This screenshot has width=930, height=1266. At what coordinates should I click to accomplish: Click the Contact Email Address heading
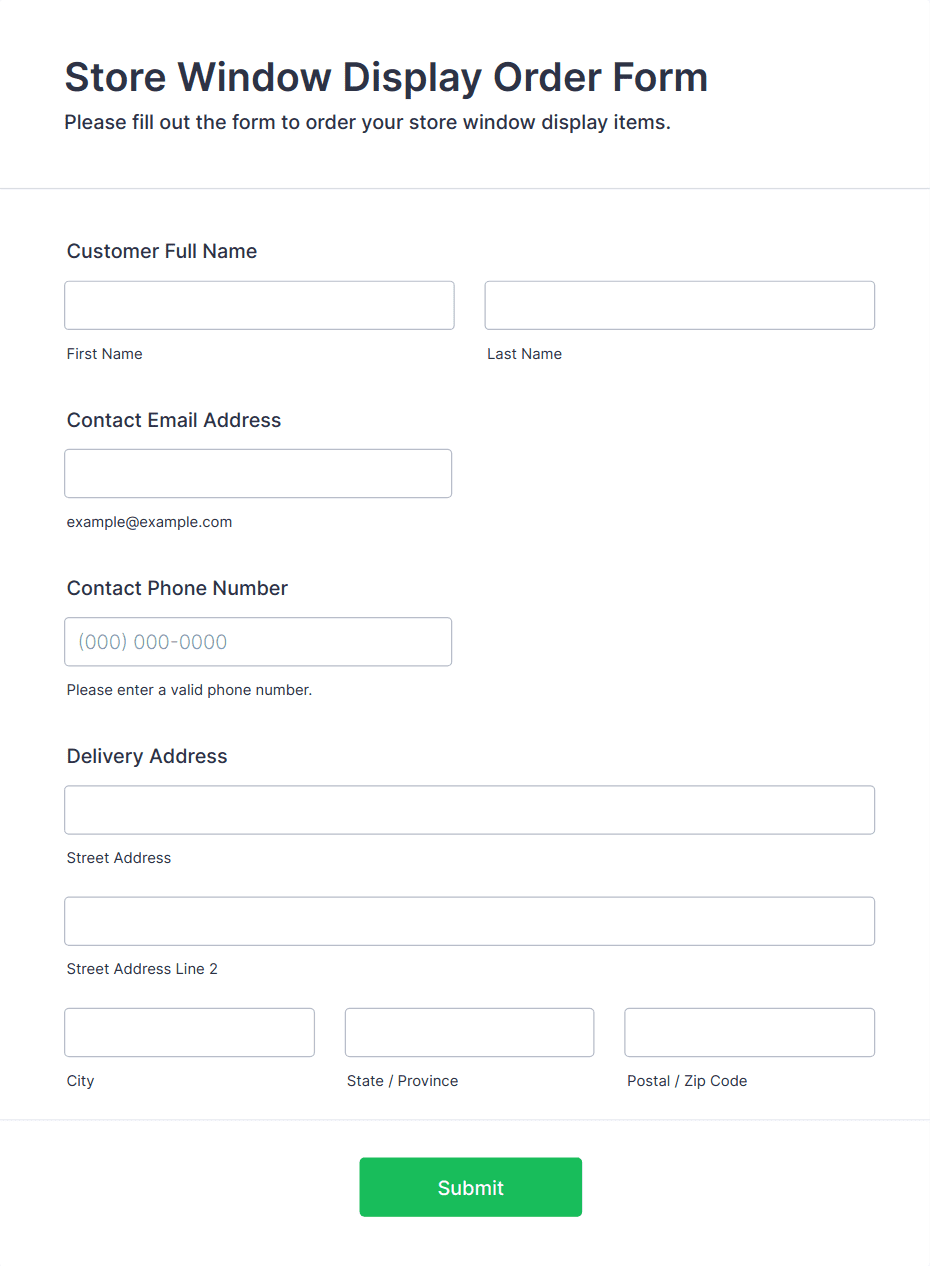173,420
